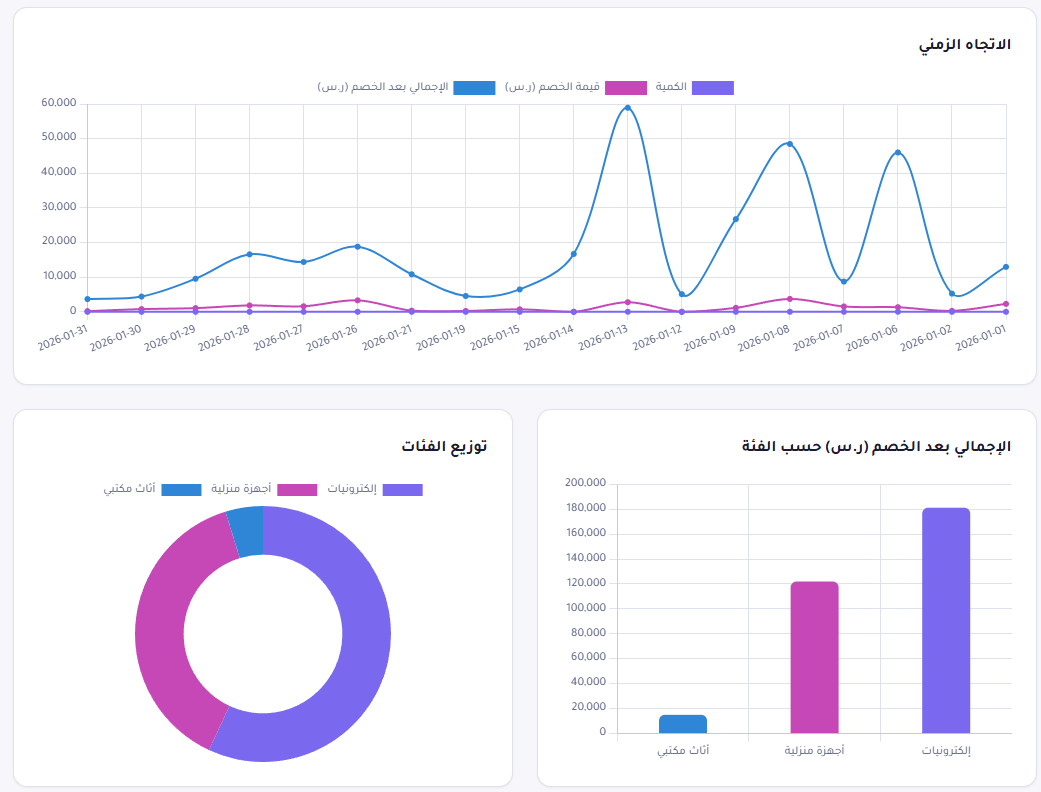Click the magenta أجهزة منزلية bar

(815, 657)
